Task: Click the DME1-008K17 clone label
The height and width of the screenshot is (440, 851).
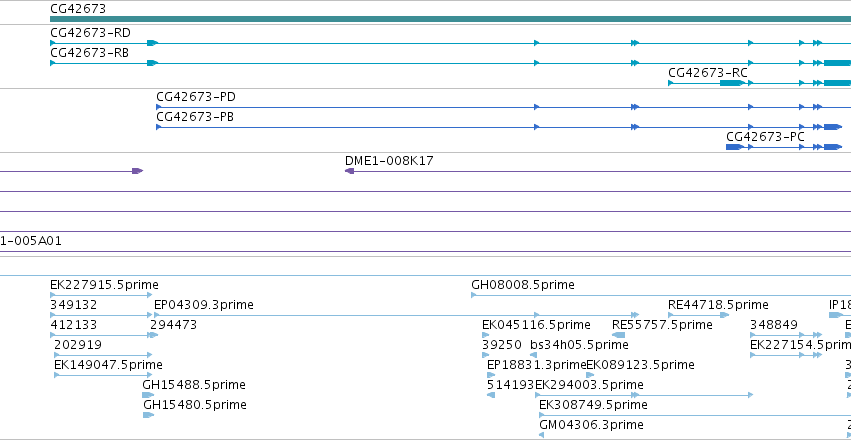Action: tap(389, 161)
